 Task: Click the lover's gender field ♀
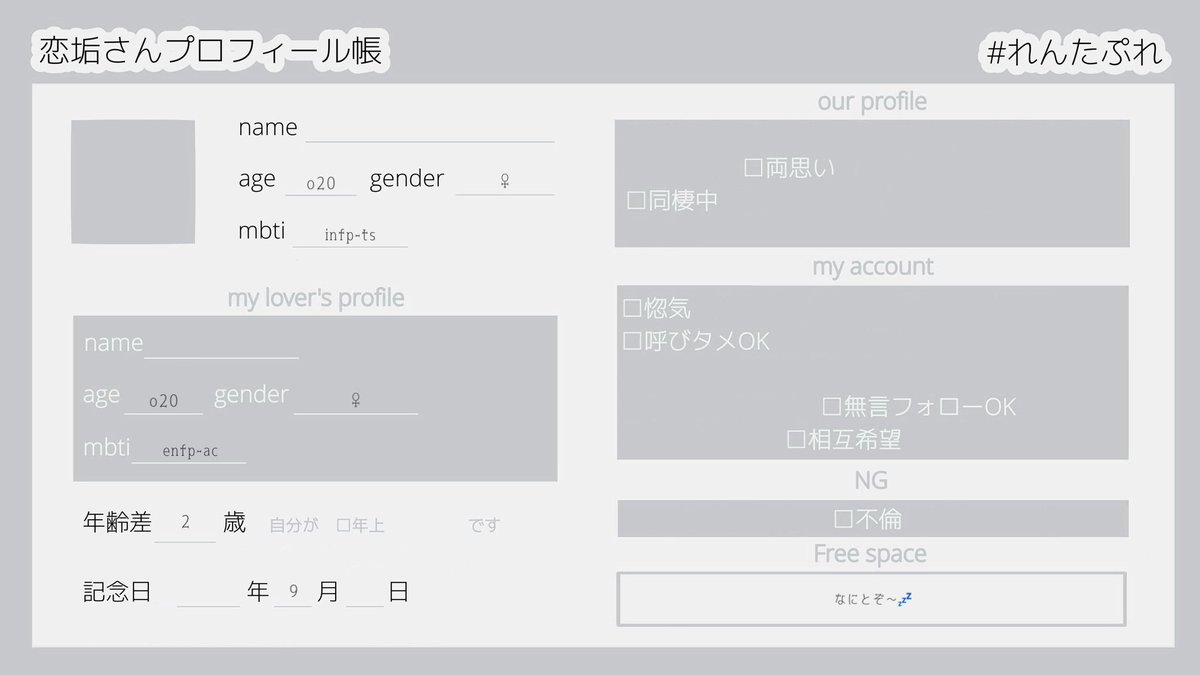tap(356, 400)
